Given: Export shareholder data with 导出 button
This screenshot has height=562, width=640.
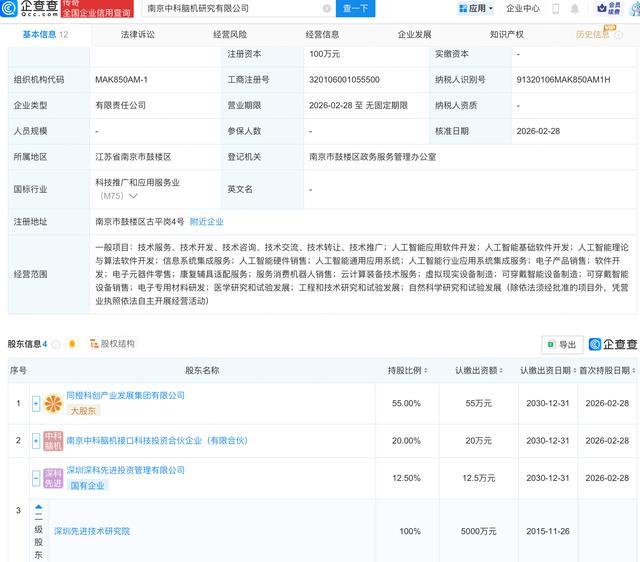Looking at the screenshot, I should pos(561,345).
